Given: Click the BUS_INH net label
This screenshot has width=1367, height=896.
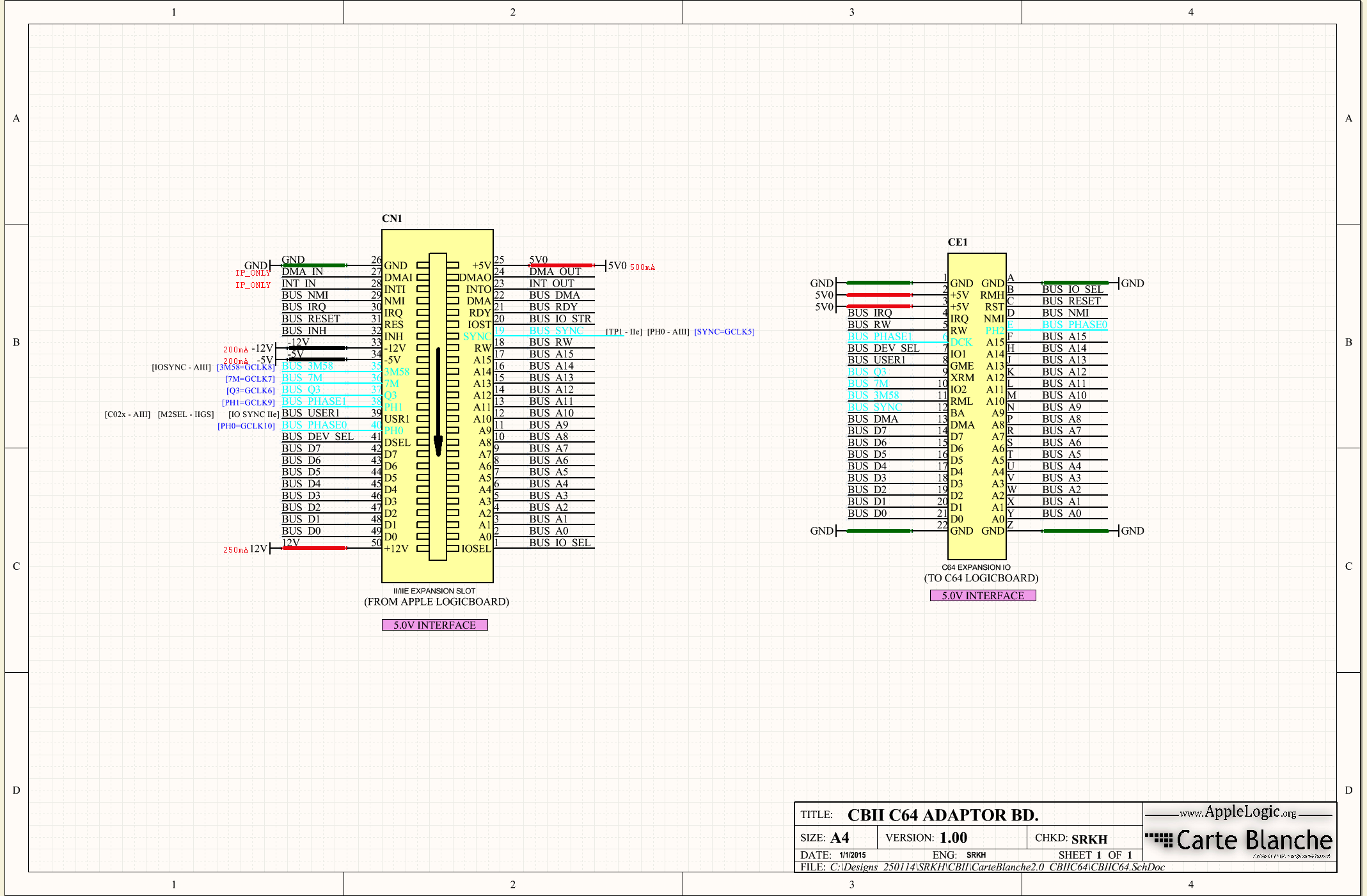Looking at the screenshot, I should [304, 331].
